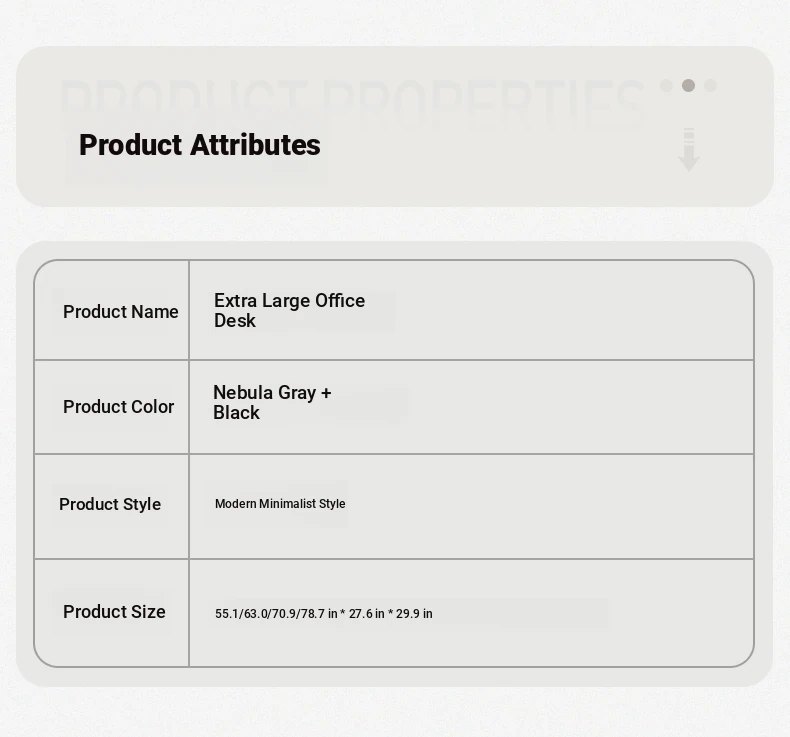
Task: Click the word Desk in product name
Action: 235,321
